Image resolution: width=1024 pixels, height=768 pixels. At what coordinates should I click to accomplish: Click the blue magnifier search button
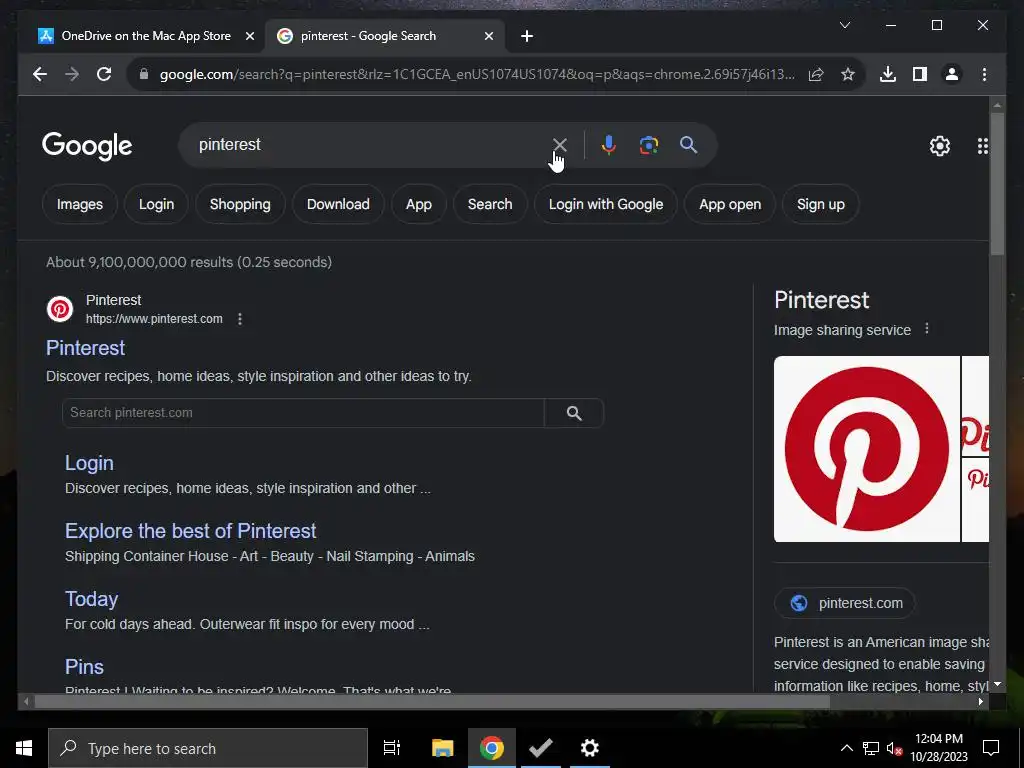[x=688, y=145]
